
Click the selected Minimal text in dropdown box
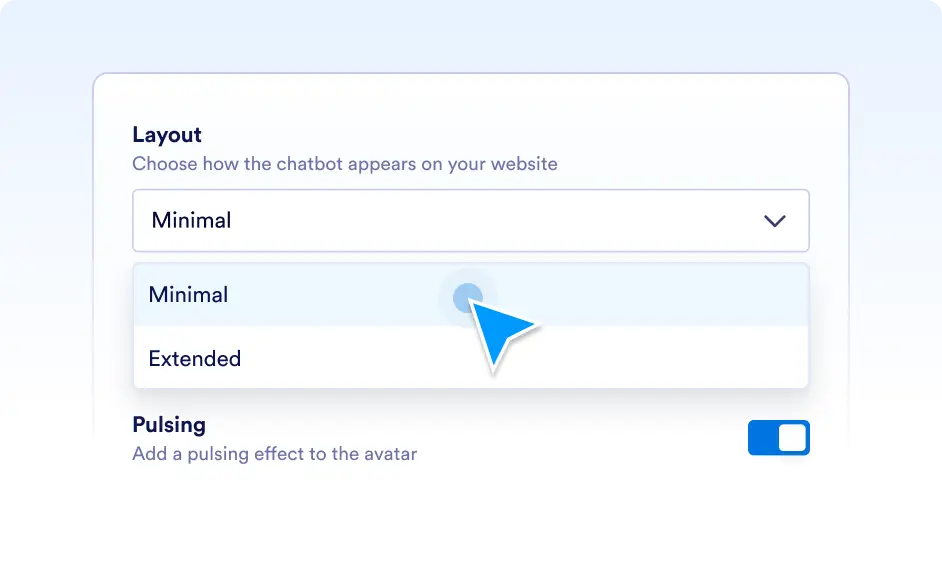point(191,220)
